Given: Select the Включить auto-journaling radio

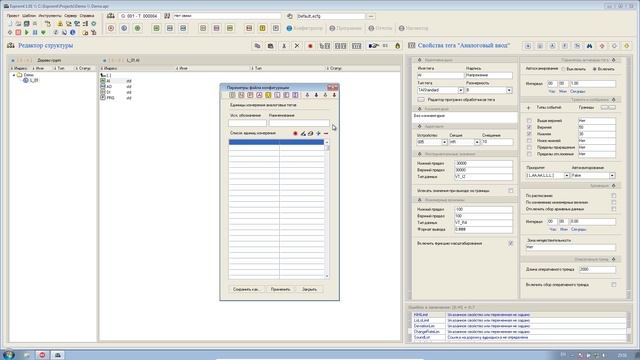Looking at the screenshot, I should [x=594, y=69].
